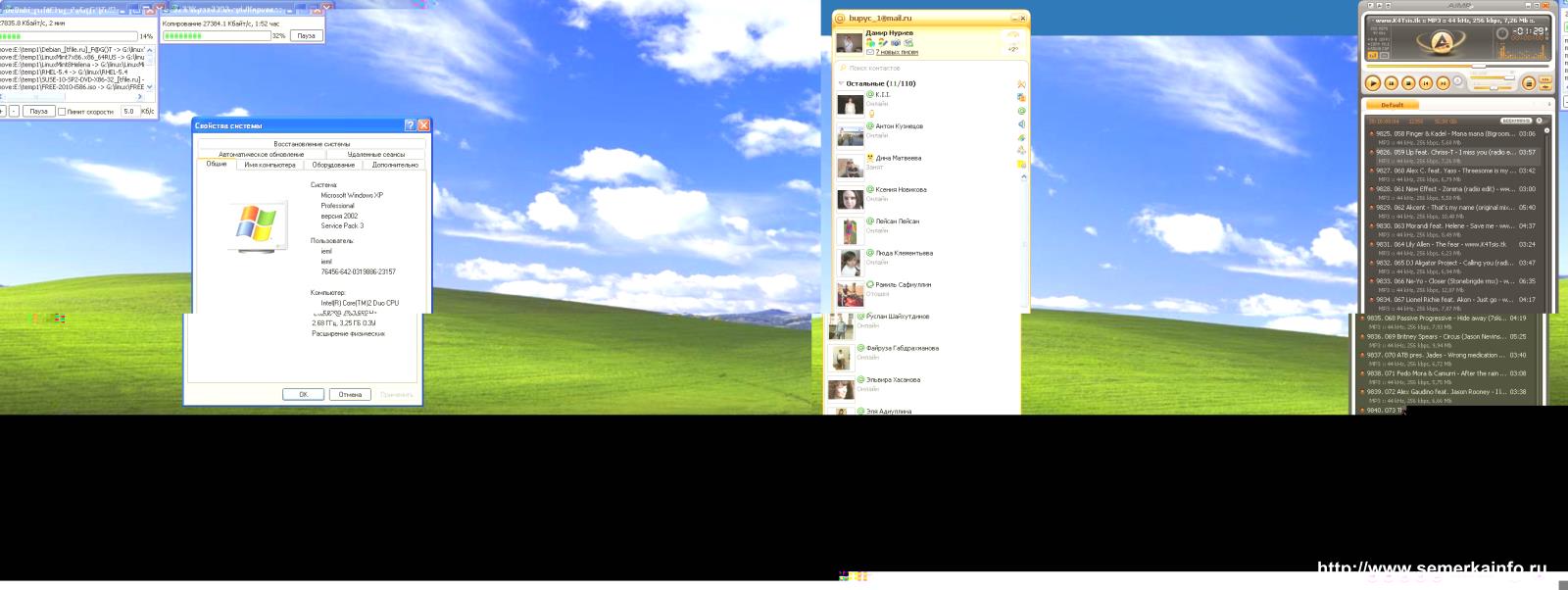Pause the 32% copy operation
Image resolution: width=1568 pixels, height=590 pixels.
[x=306, y=35]
